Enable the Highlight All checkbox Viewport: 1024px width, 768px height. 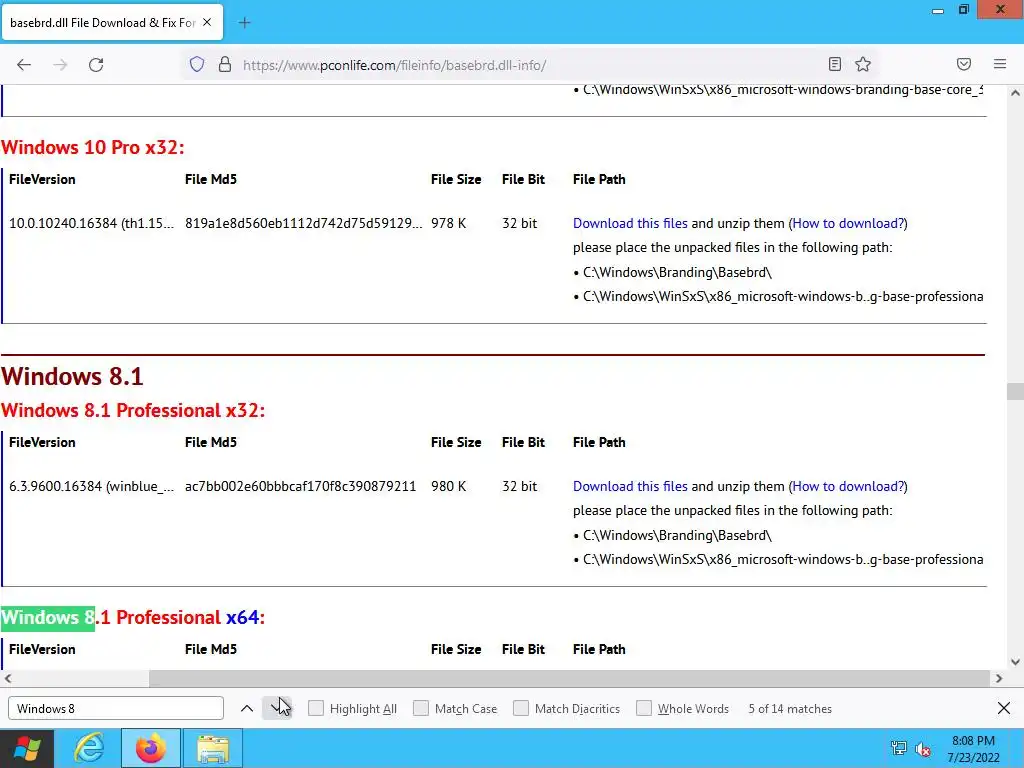315,709
